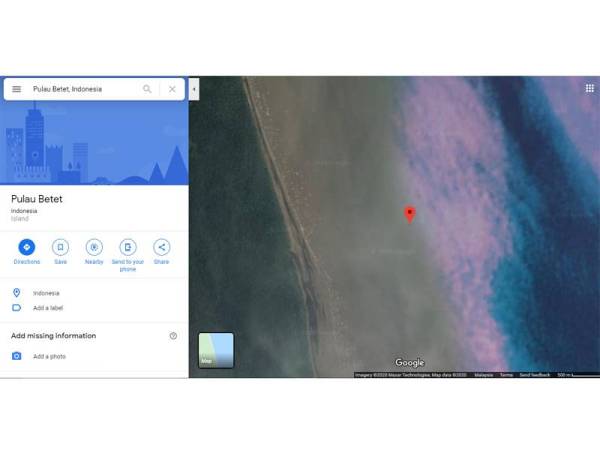Click the location pin icon beside Indonesia
Viewport: 600px width, 450px height.
click(16, 293)
